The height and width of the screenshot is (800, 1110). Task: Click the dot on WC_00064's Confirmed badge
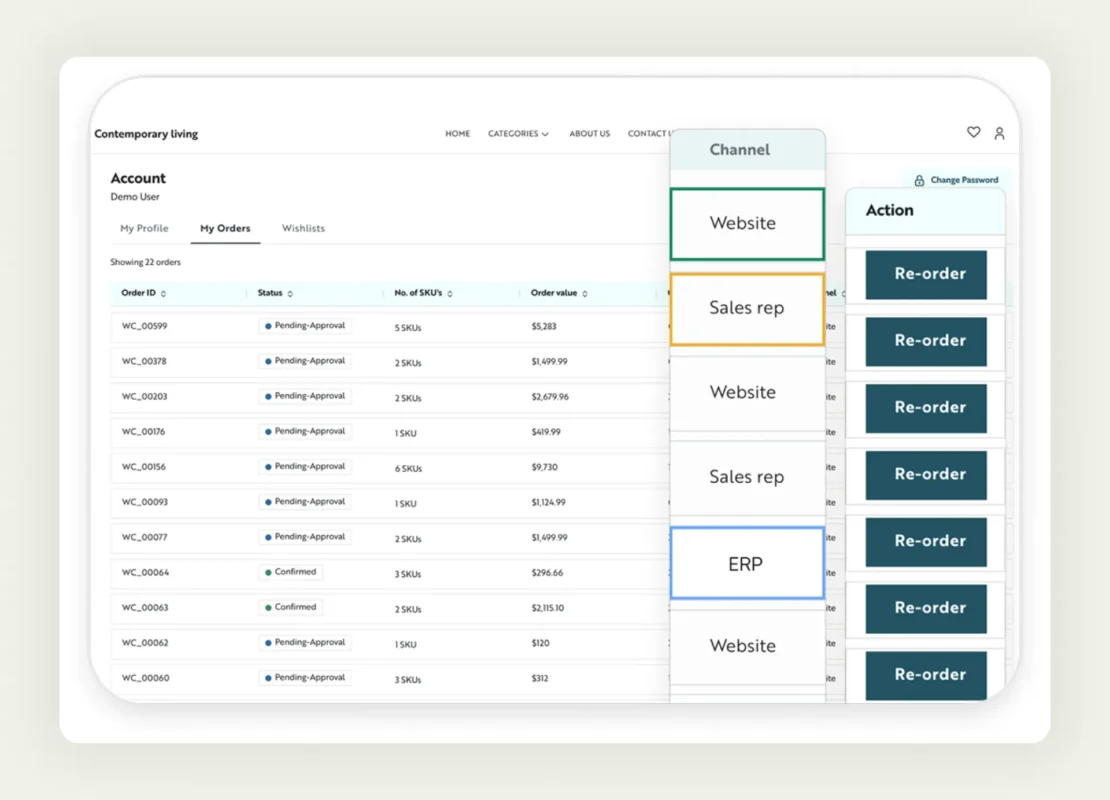click(x=268, y=572)
